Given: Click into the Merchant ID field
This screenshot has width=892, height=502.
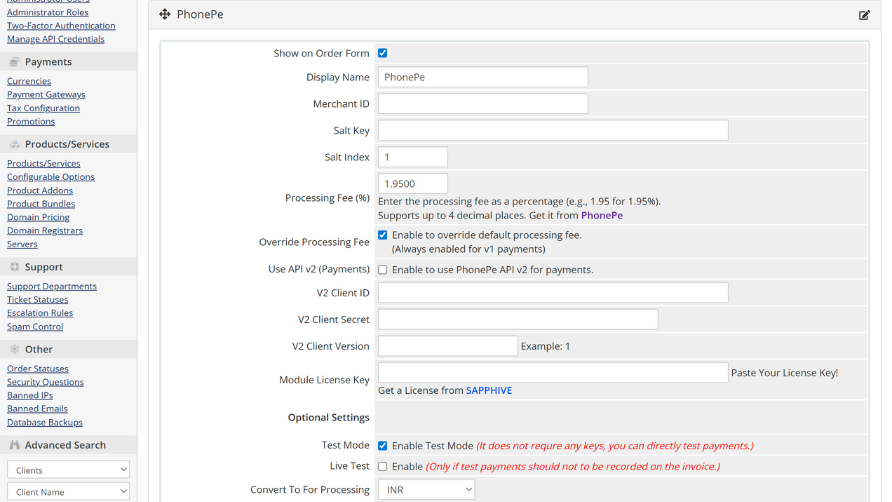Looking at the screenshot, I should click(482, 104).
